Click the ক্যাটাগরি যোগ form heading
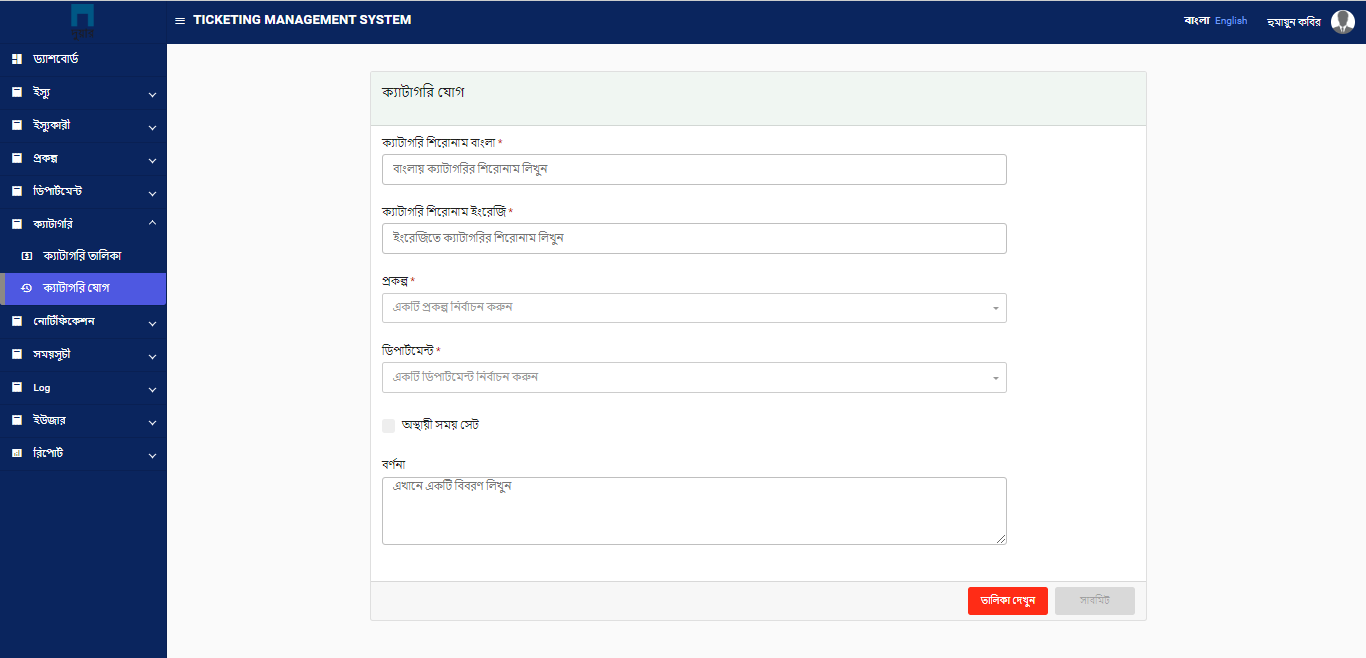1366x658 pixels. point(423,92)
